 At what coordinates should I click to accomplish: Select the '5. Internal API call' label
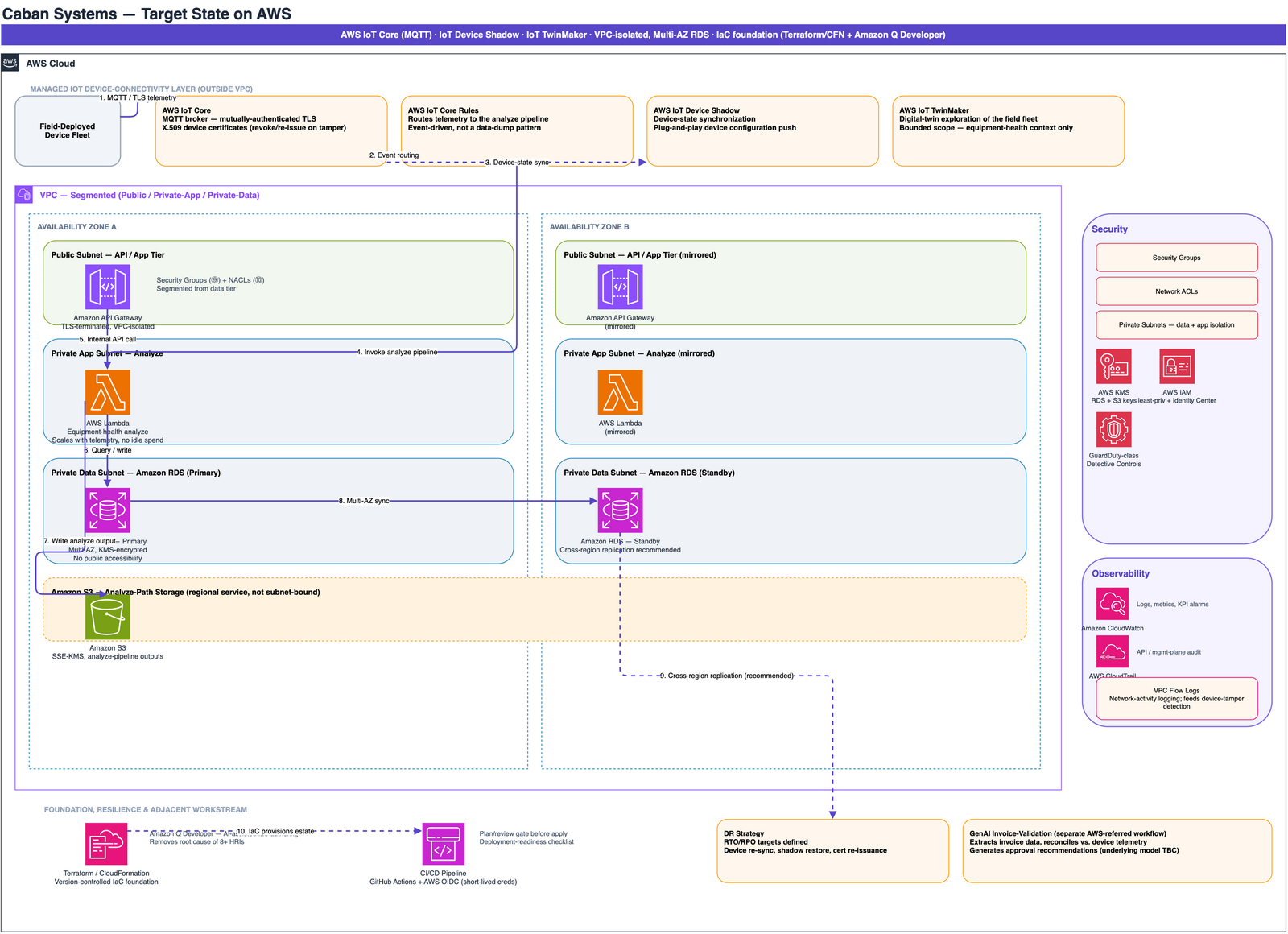pyautogui.click(x=108, y=339)
